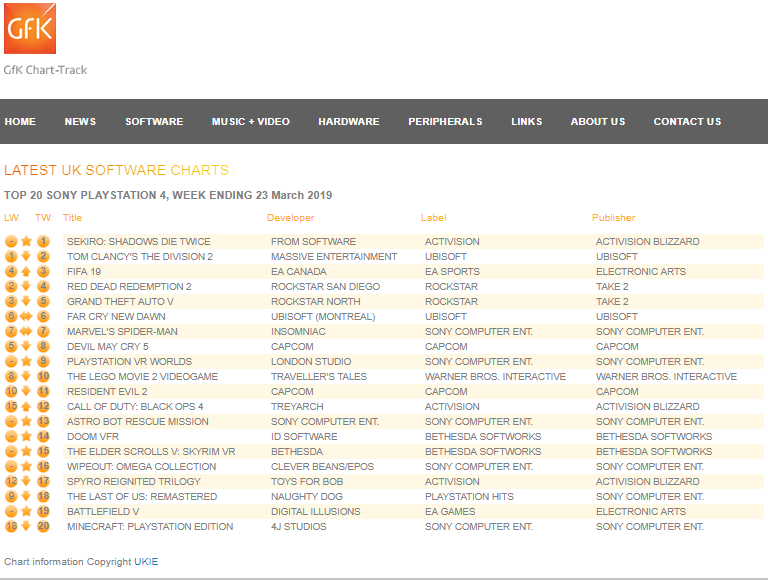Select title FAR CRY NEW DAWN
The height and width of the screenshot is (580, 768).
116,316
